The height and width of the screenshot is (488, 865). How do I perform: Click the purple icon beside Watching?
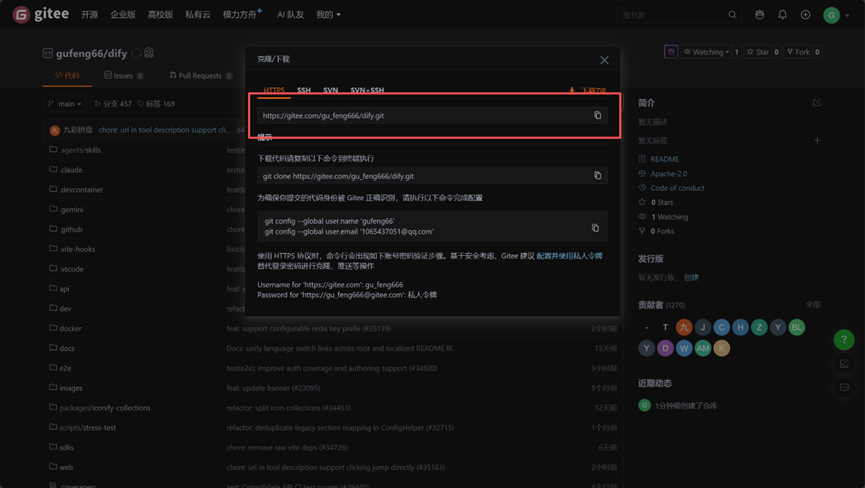[x=671, y=52]
